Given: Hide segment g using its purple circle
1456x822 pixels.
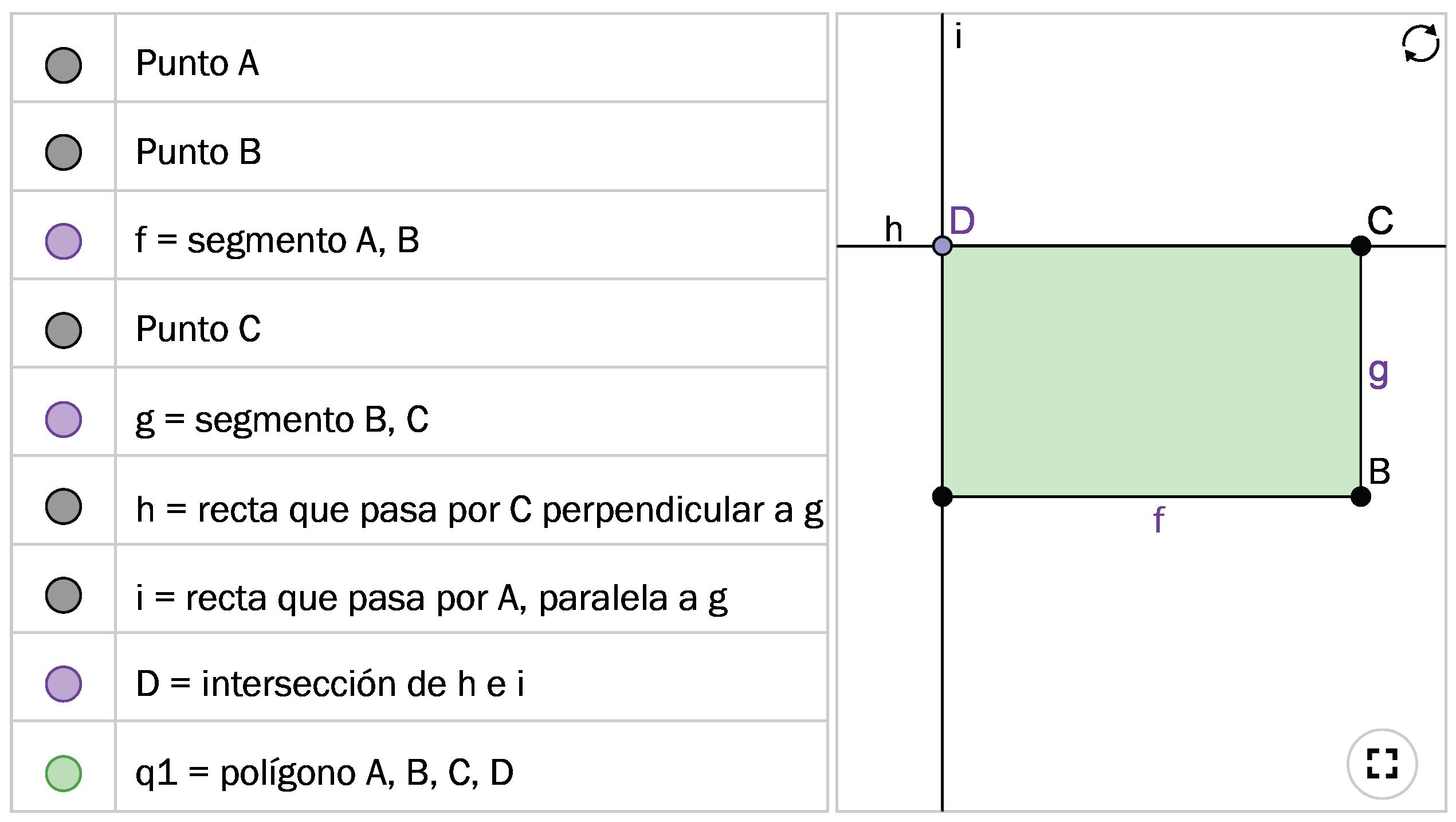Looking at the screenshot, I should pos(63,419).
